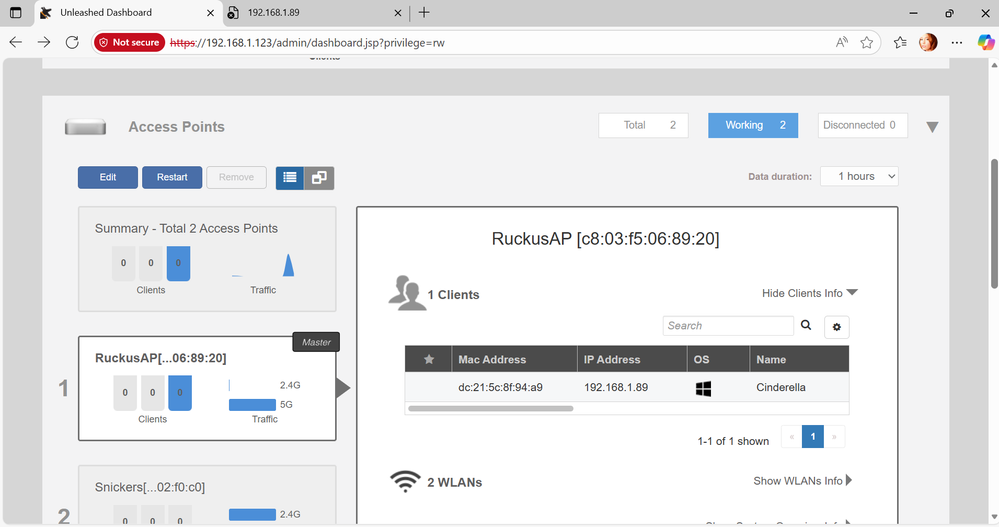Click the Master badge on RuckusAP
The width and height of the screenshot is (999, 527).
tap(316, 342)
